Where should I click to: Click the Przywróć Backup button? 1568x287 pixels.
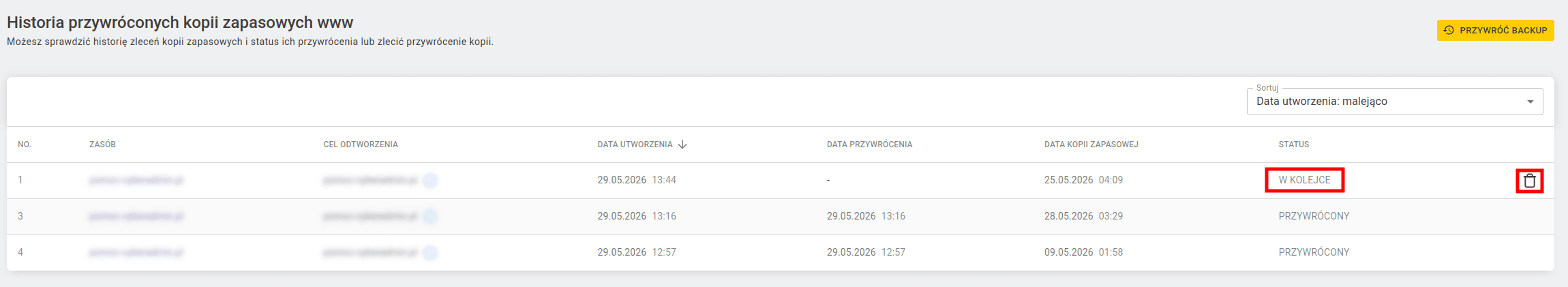point(1496,30)
